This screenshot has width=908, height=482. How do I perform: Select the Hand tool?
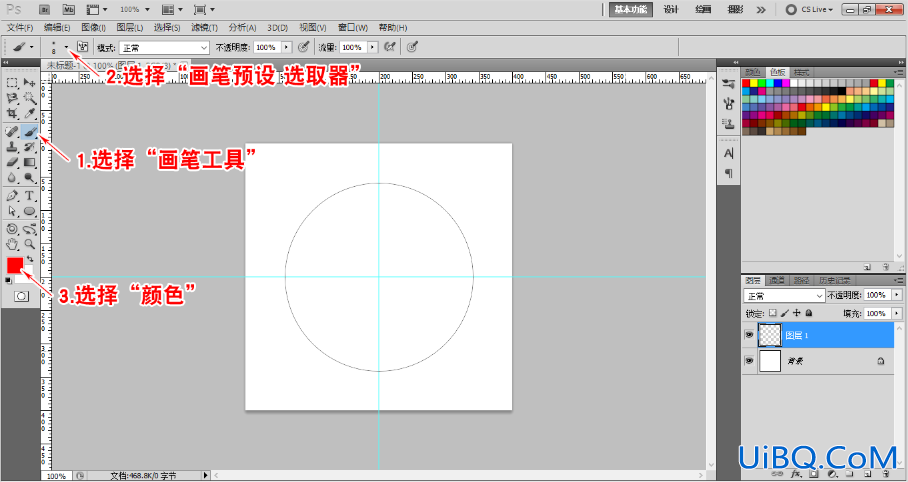pyautogui.click(x=12, y=244)
